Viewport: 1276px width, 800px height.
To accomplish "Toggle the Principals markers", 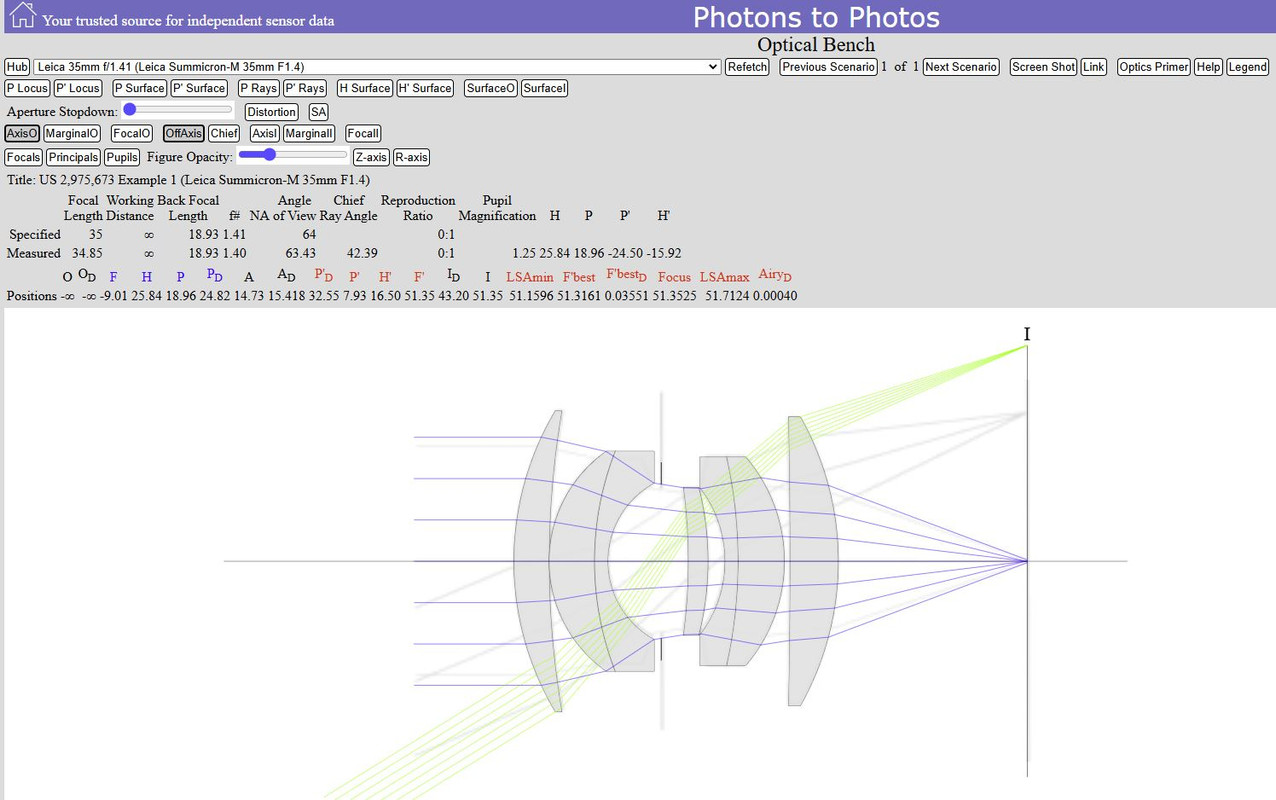I will click(x=73, y=157).
